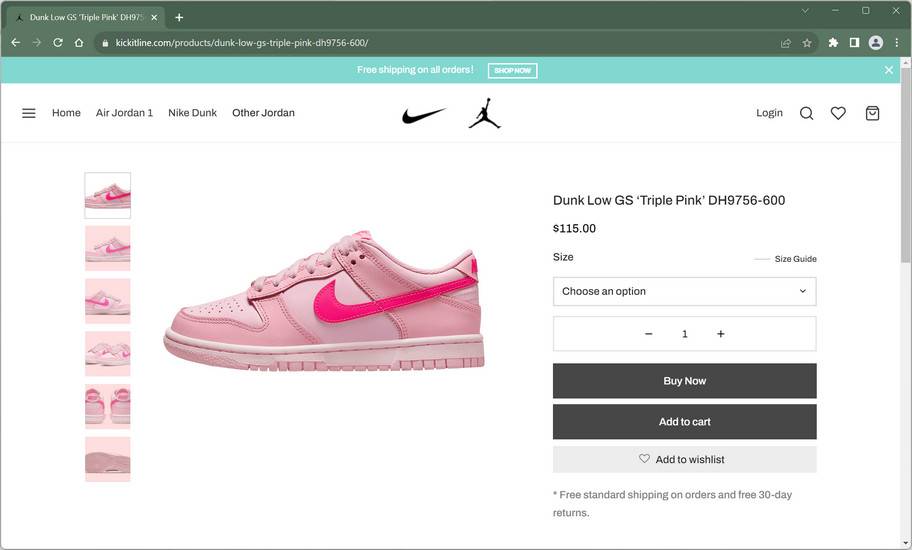Click the Add to cart button
Viewport: 912px width, 550px height.
(x=685, y=422)
